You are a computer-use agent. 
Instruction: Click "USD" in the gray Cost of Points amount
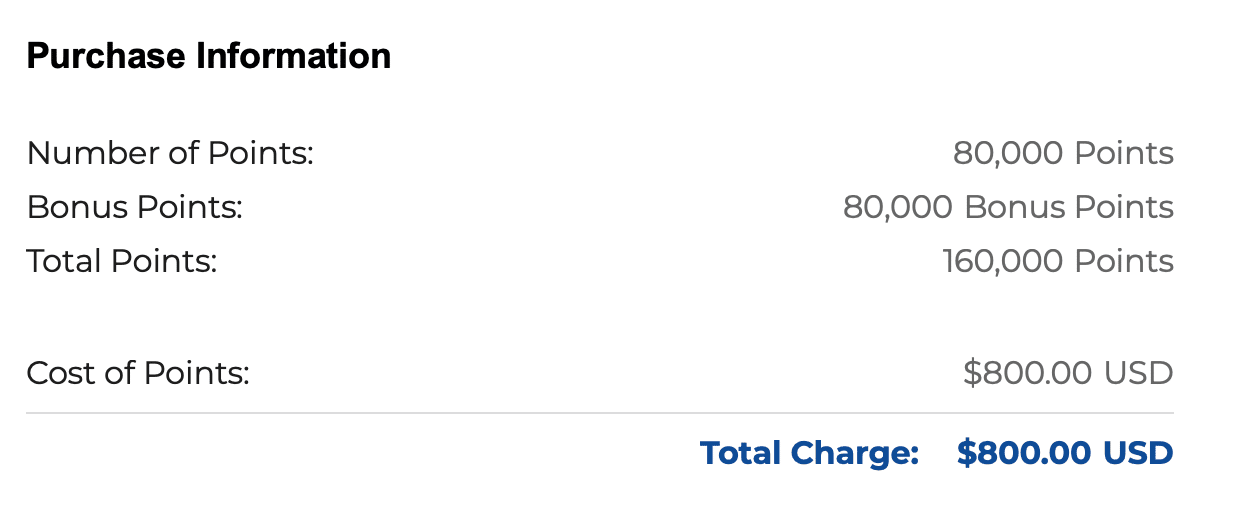click(1138, 374)
